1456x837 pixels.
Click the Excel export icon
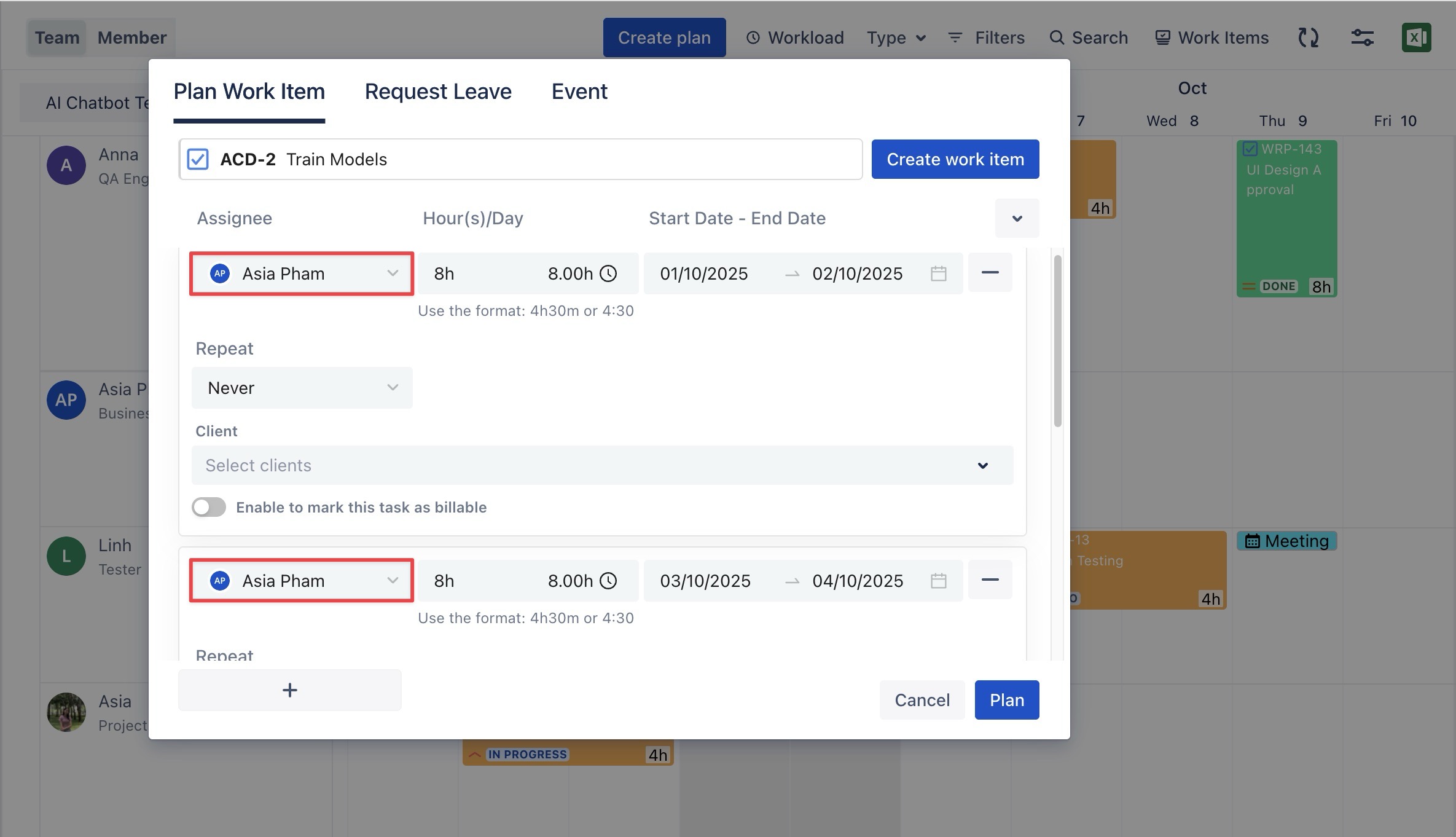[1416, 37]
